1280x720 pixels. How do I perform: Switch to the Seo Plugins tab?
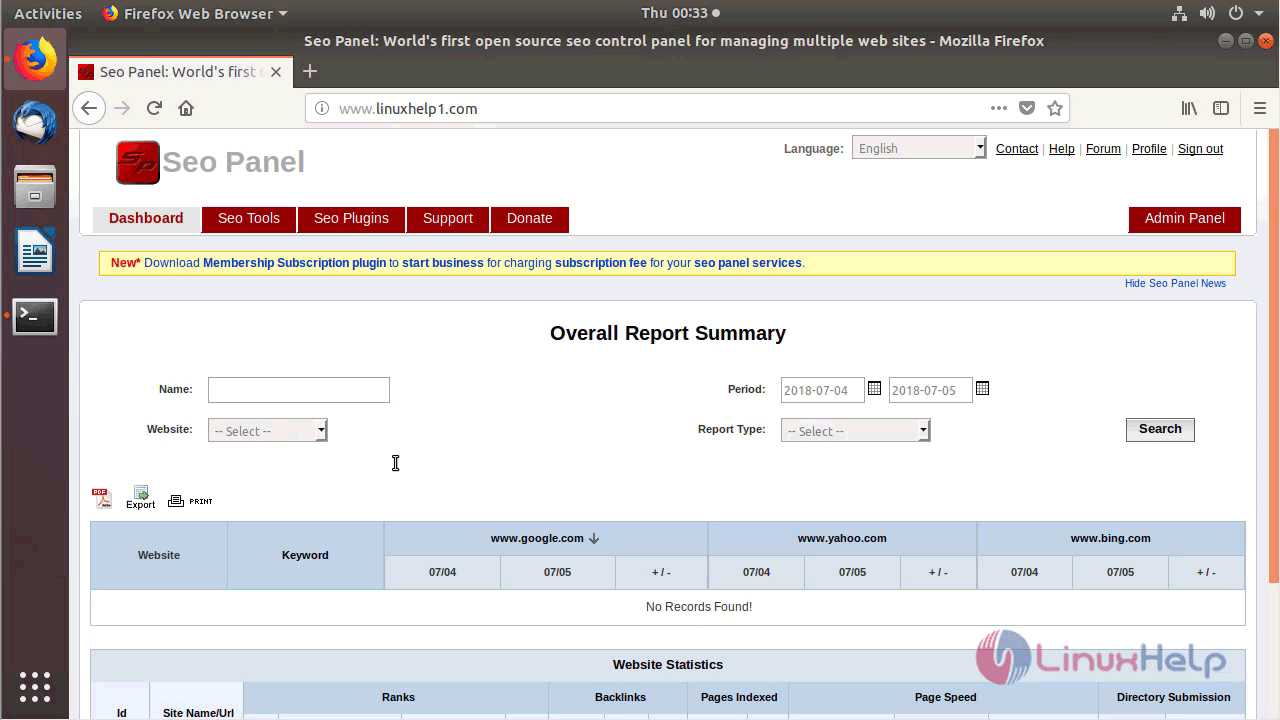click(x=351, y=218)
